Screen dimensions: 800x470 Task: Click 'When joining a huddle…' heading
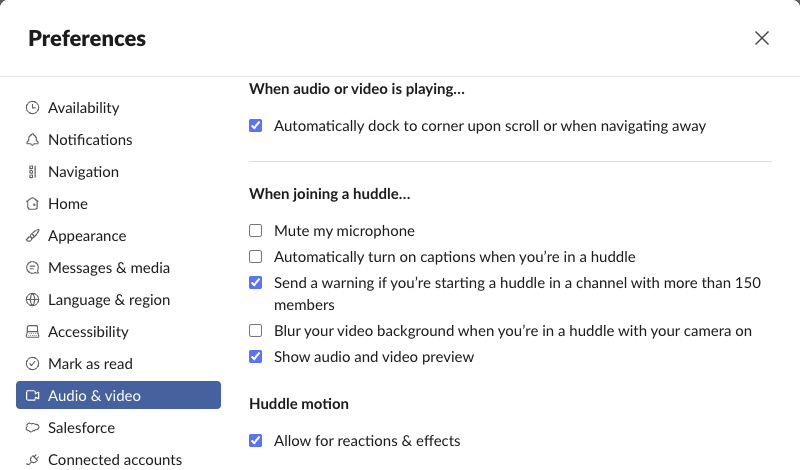330,194
